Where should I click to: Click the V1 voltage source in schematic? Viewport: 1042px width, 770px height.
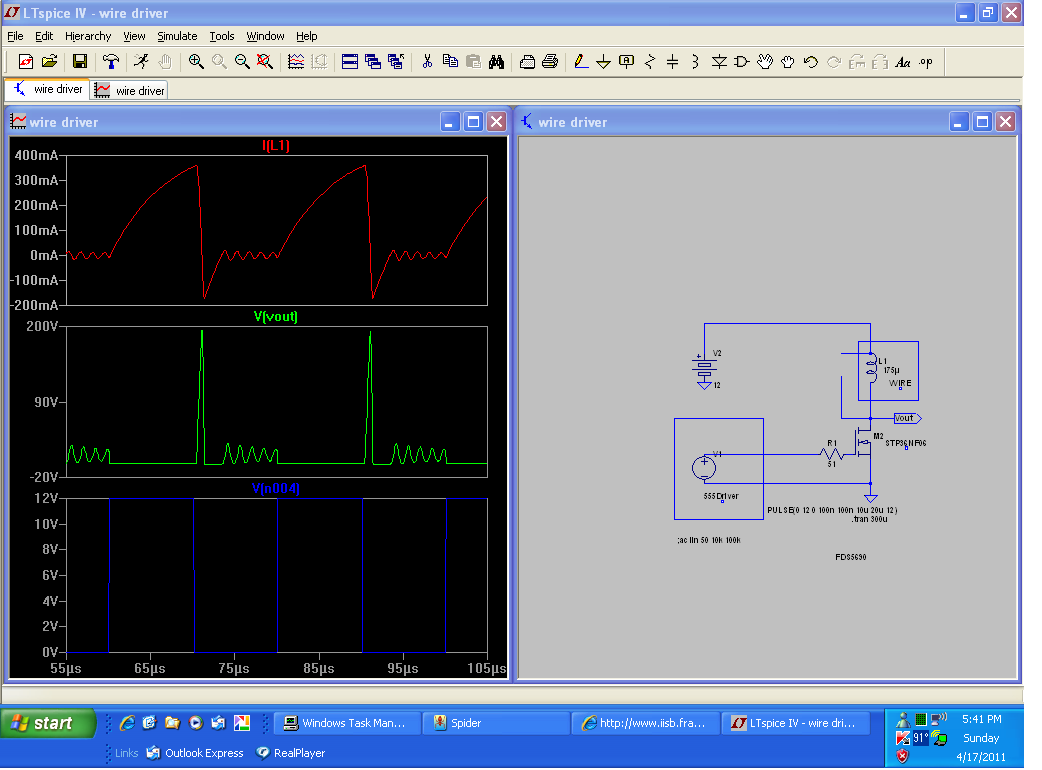click(x=704, y=468)
